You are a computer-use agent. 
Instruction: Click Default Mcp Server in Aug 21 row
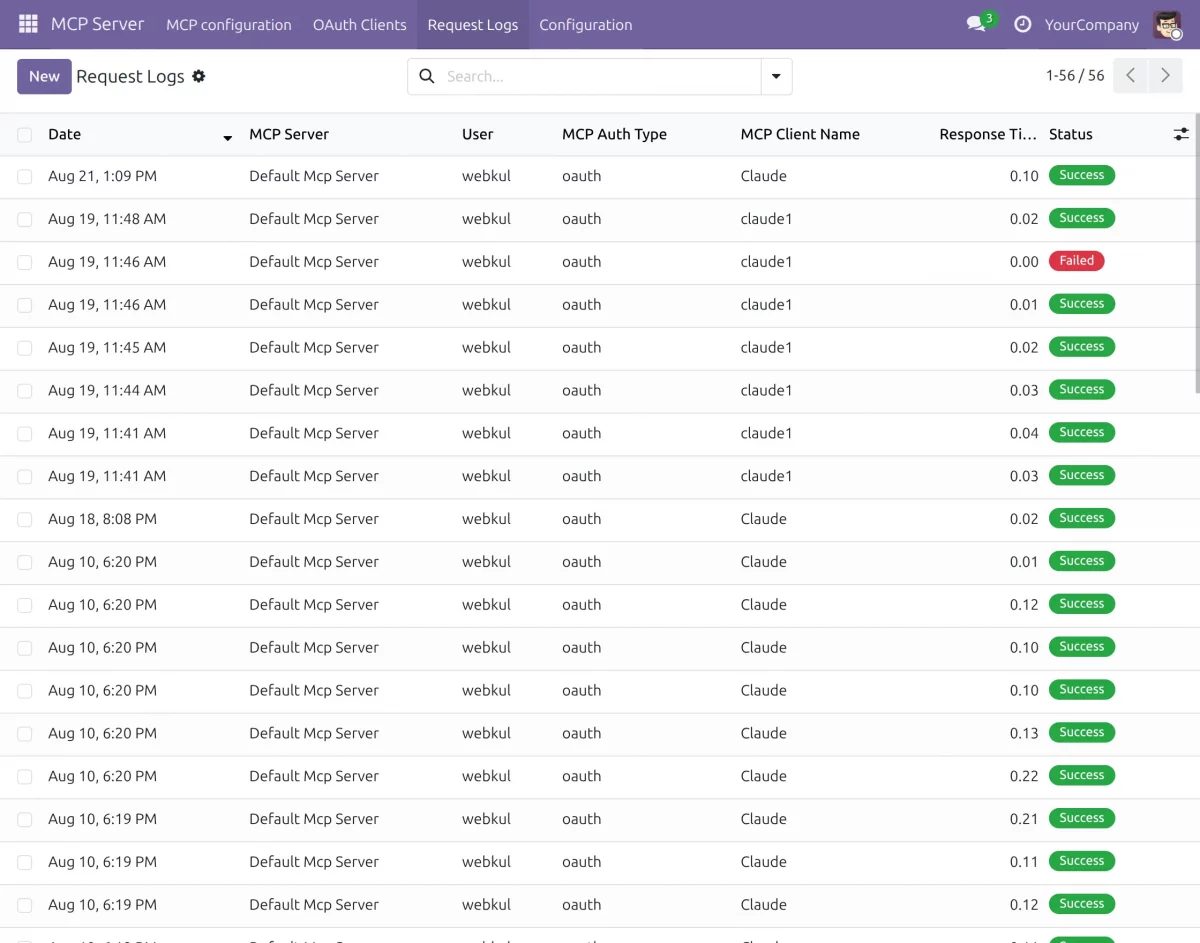pos(314,176)
